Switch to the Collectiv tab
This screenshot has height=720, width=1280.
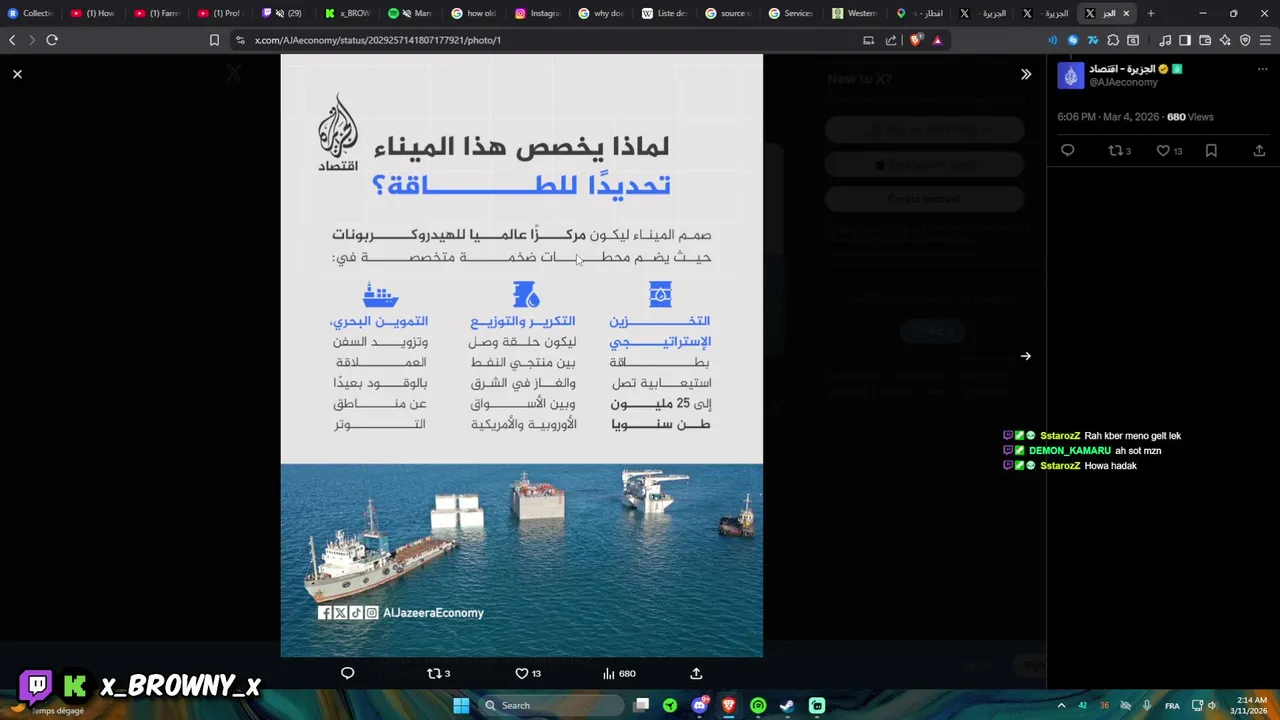[x=30, y=13]
